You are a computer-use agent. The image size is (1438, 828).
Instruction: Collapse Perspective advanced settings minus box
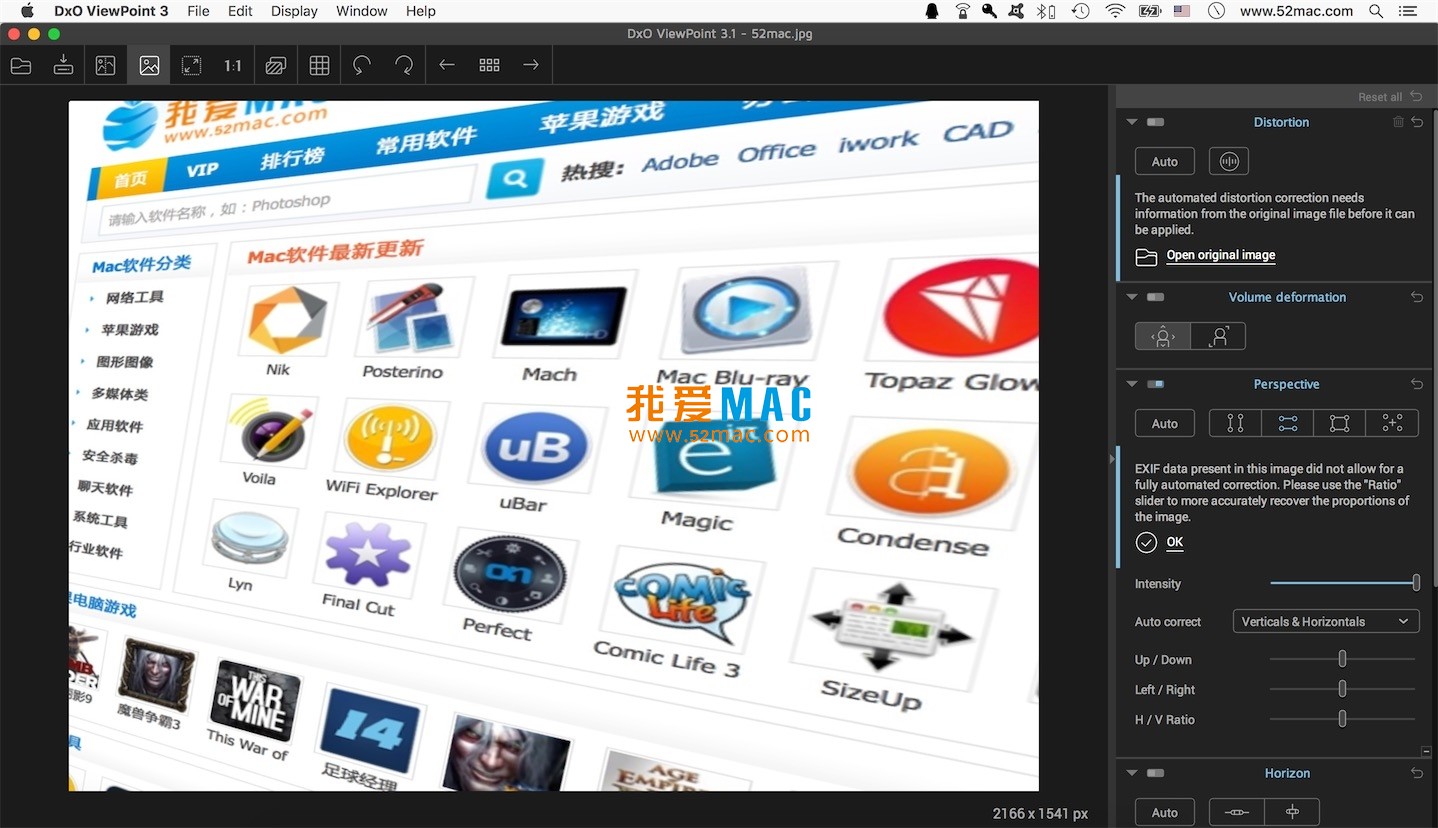point(1426,751)
